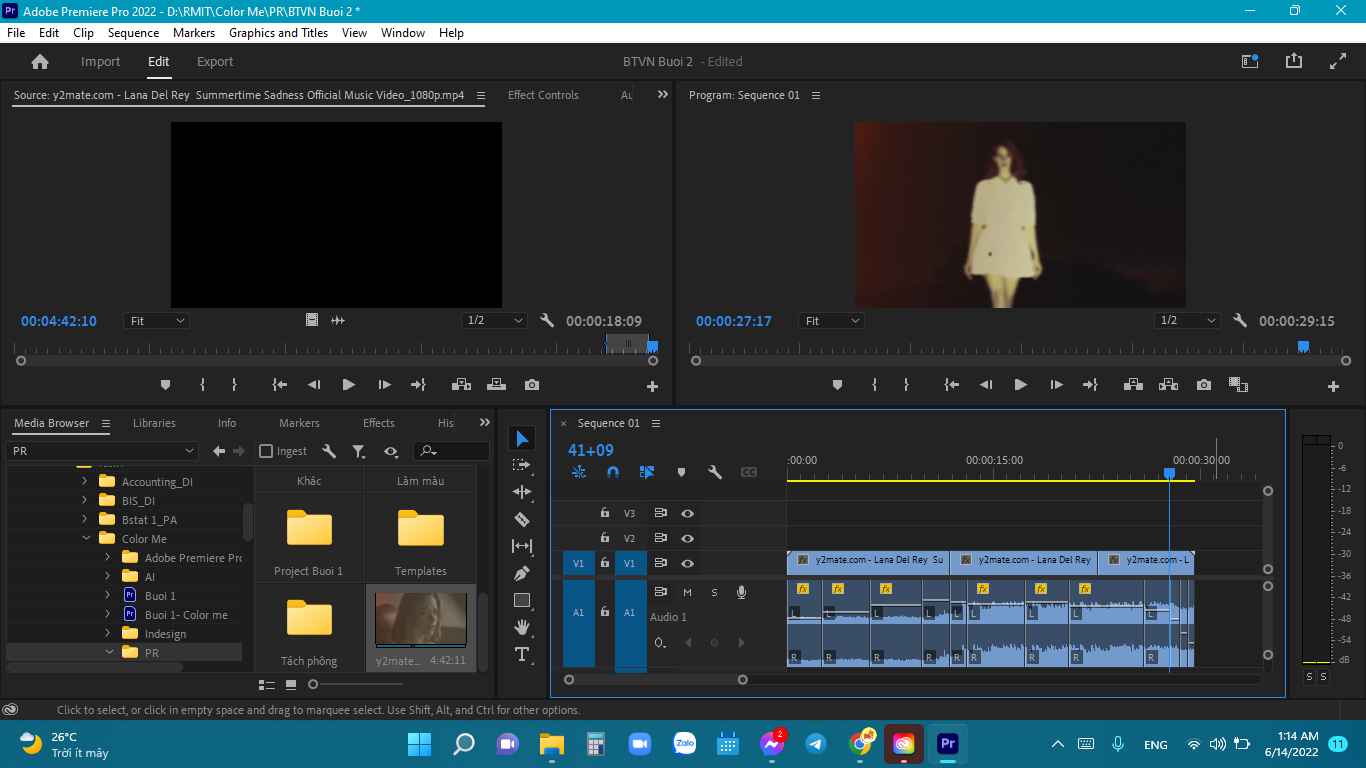The height and width of the screenshot is (768, 1366).
Task: Click Add Marker in timeline header
Action: [x=681, y=472]
